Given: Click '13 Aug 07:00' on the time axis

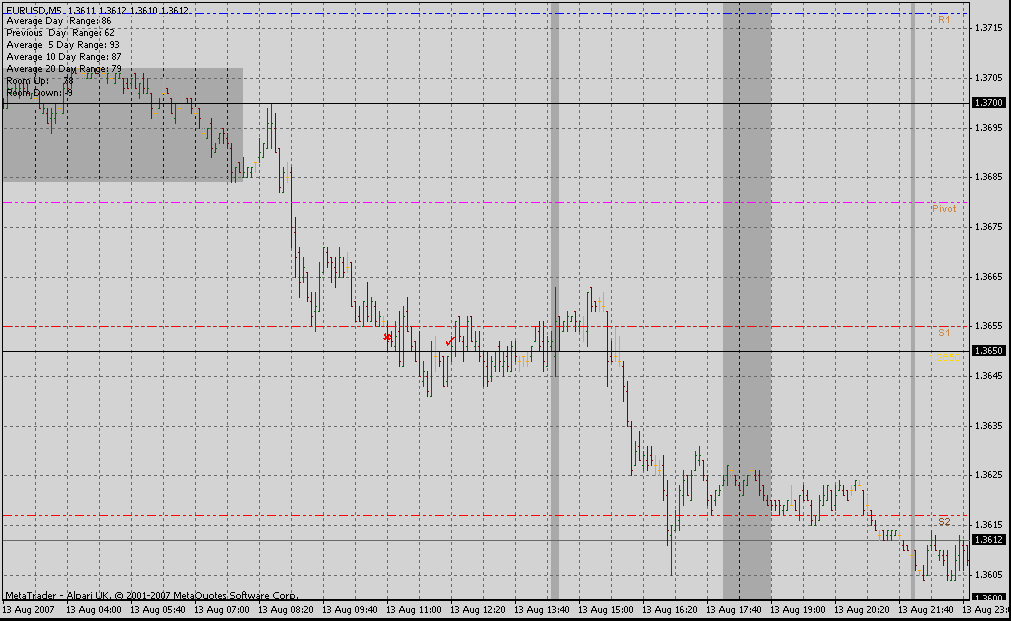Looking at the screenshot, I should [222, 609].
